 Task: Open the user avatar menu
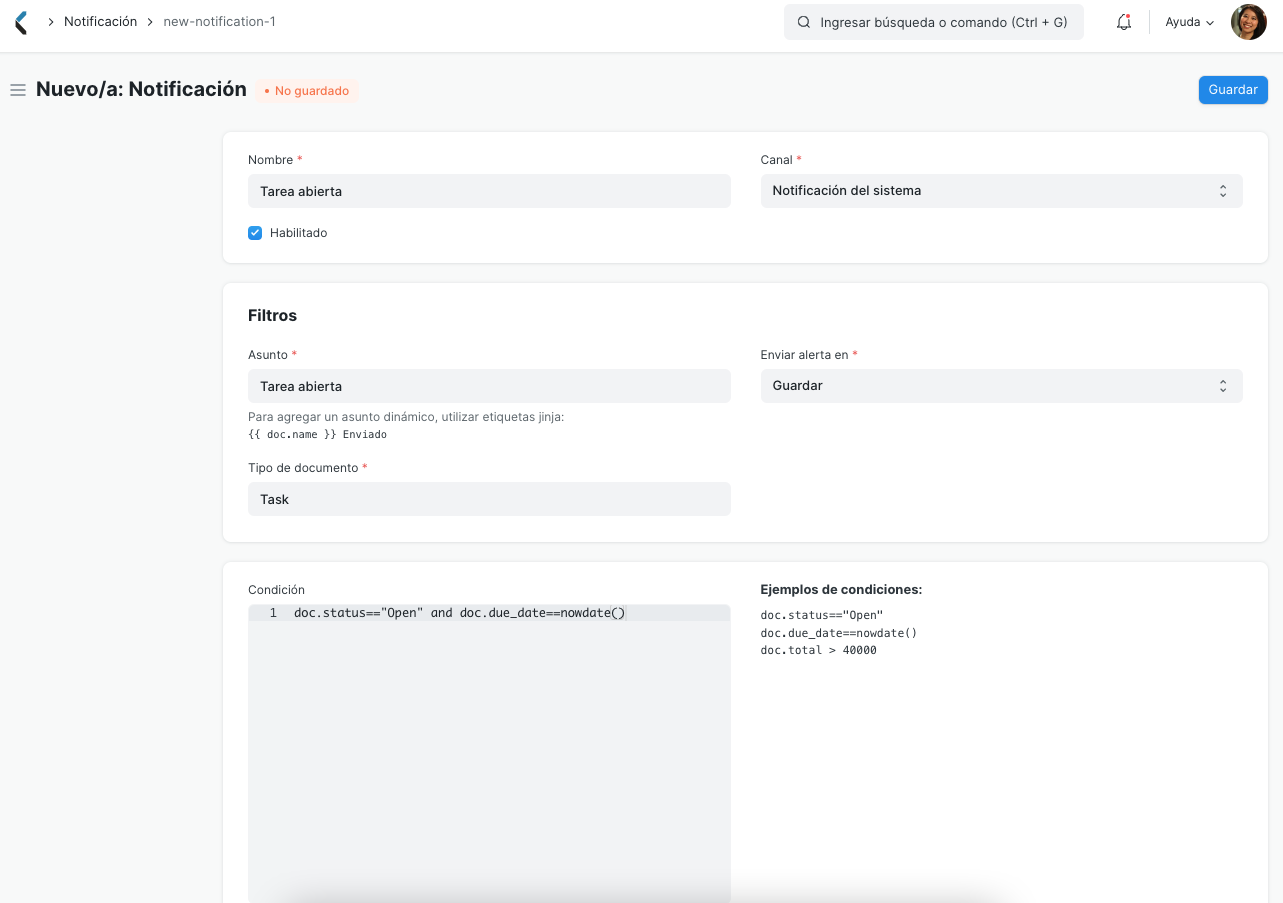coord(1248,22)
